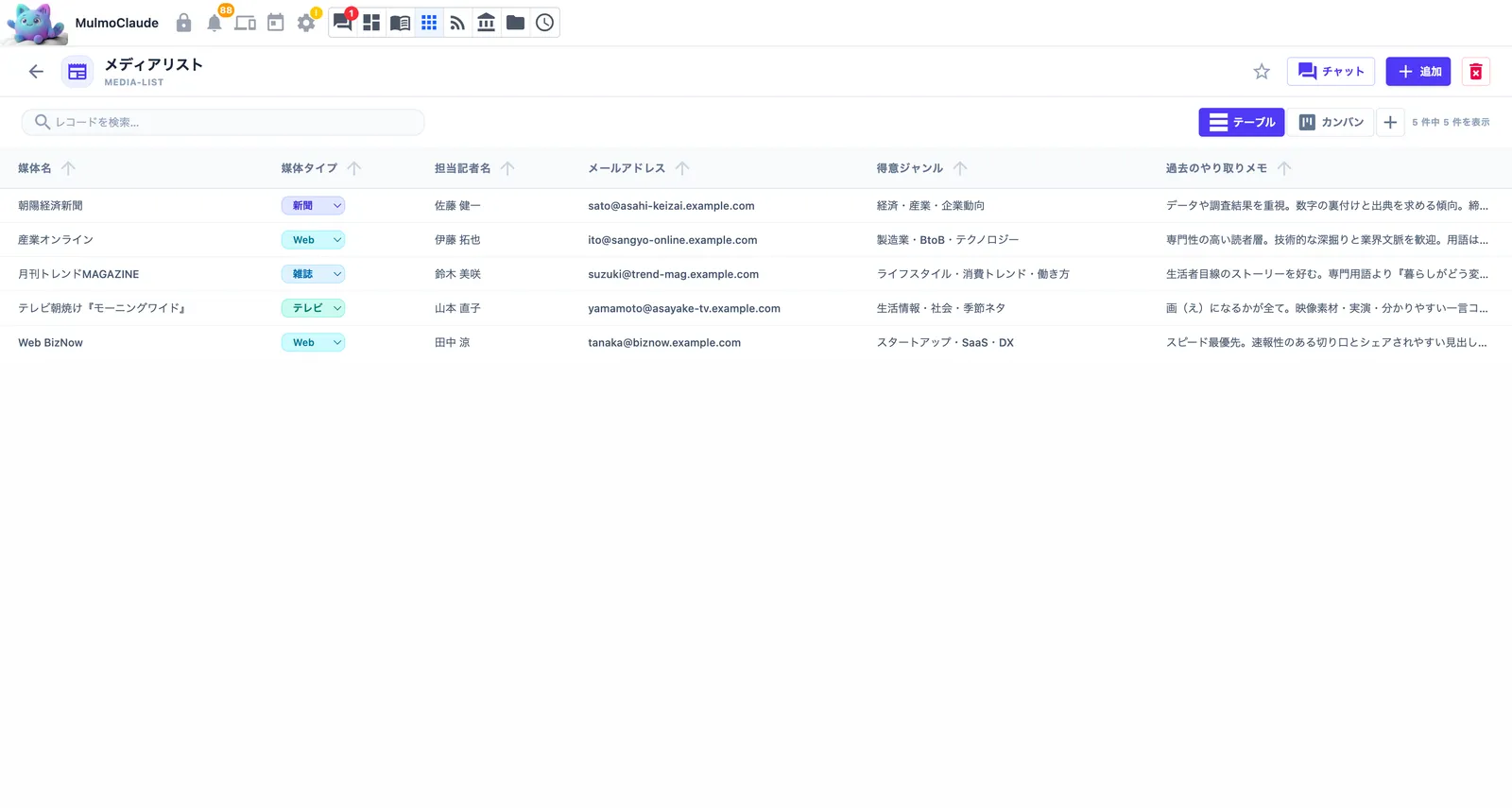Open 媒体タイプ dropdown for 産業オンライン
The image size is (1512, 808).
[x=313, y=240]
